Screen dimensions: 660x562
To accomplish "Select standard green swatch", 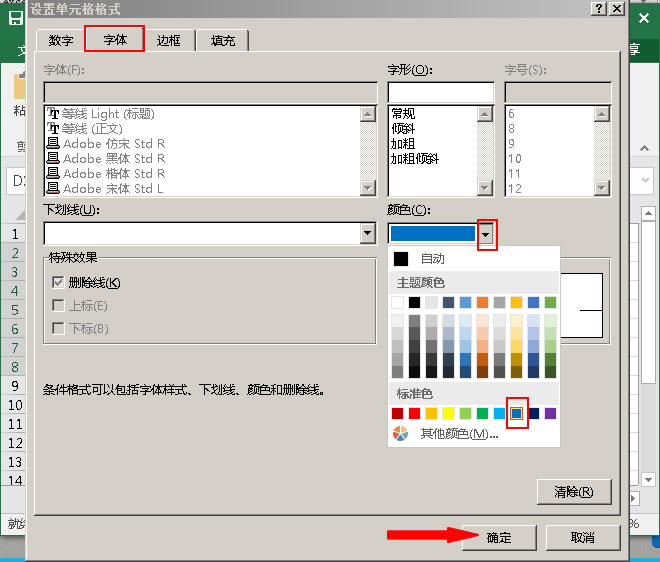I will click(x=482, y=413).
